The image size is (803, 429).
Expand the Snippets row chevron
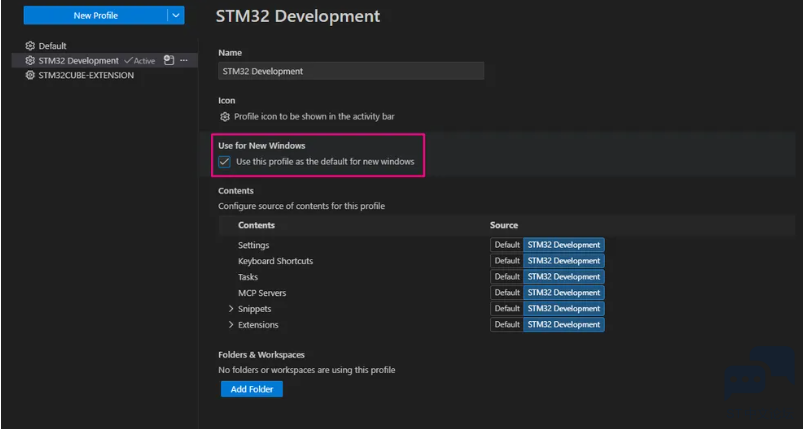230,309
